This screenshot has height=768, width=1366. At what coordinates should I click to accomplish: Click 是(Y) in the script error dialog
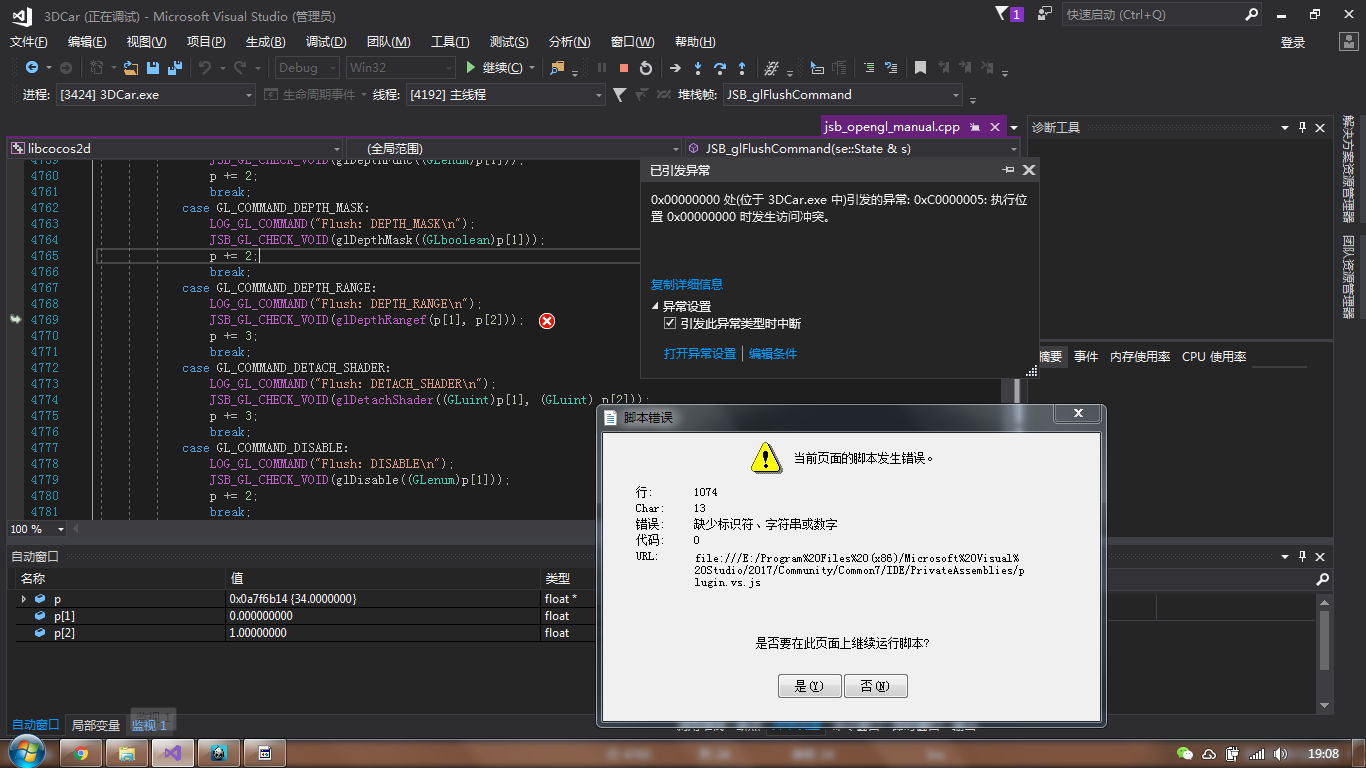click(809, 686)
